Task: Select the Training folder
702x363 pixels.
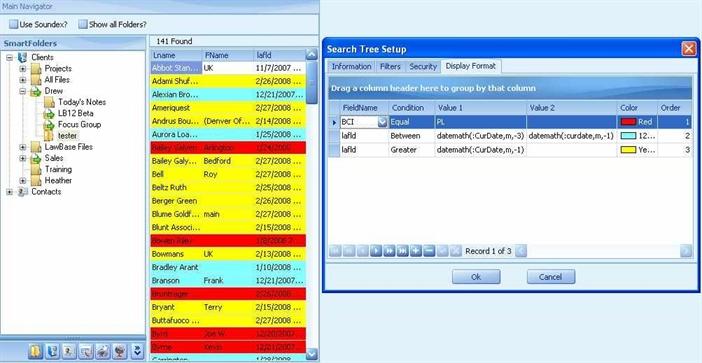Action: (58, 169)
